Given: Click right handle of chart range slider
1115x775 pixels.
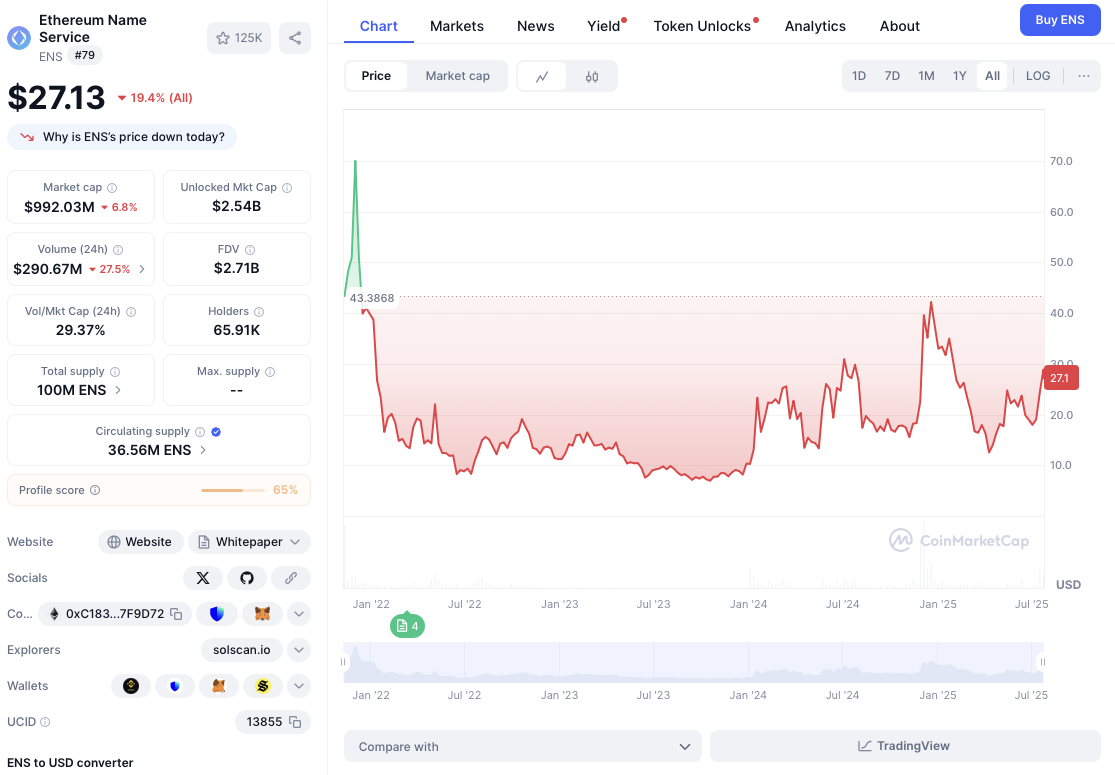Looking at the screenshot, I should click(x=1042, y=662).
